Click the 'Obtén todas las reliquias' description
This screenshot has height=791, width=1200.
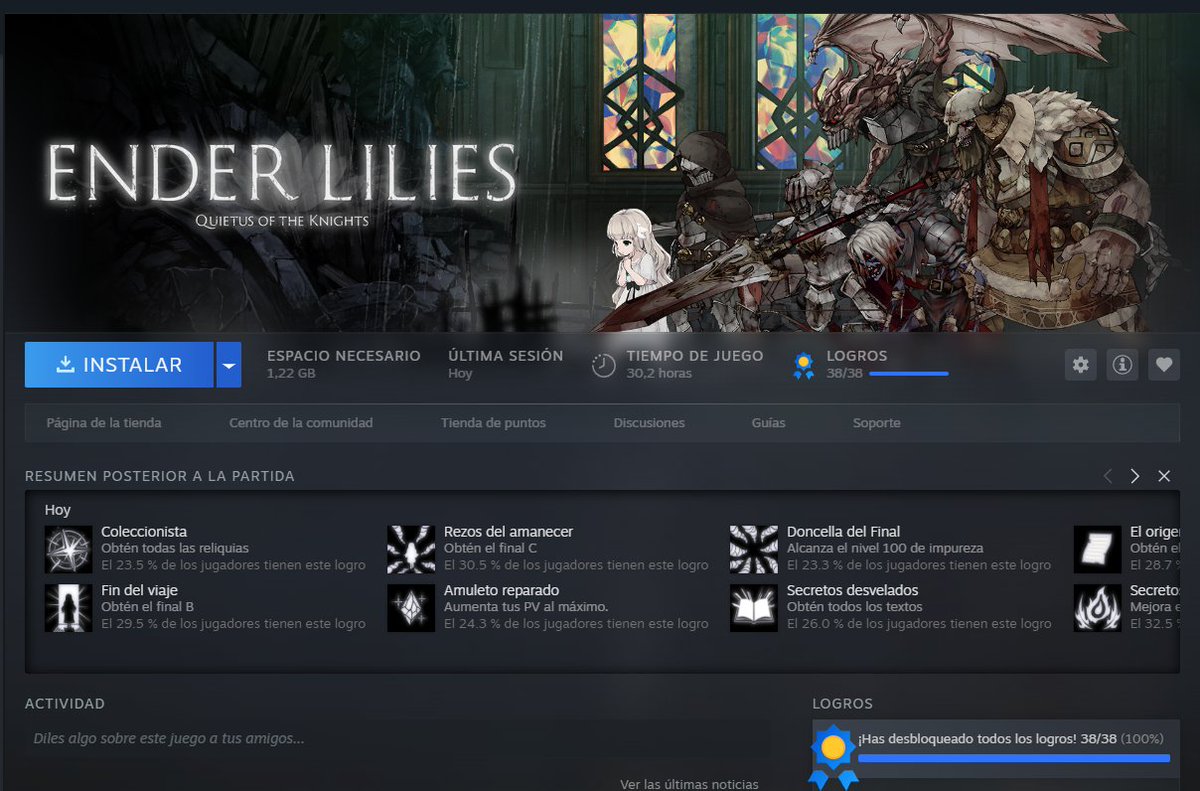(175, 548)
